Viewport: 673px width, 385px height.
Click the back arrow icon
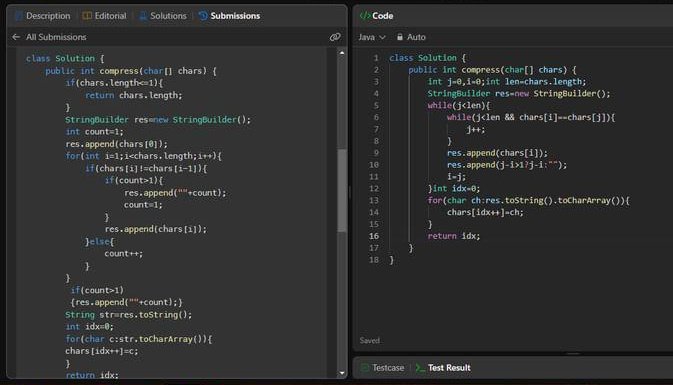click(16, 37)
